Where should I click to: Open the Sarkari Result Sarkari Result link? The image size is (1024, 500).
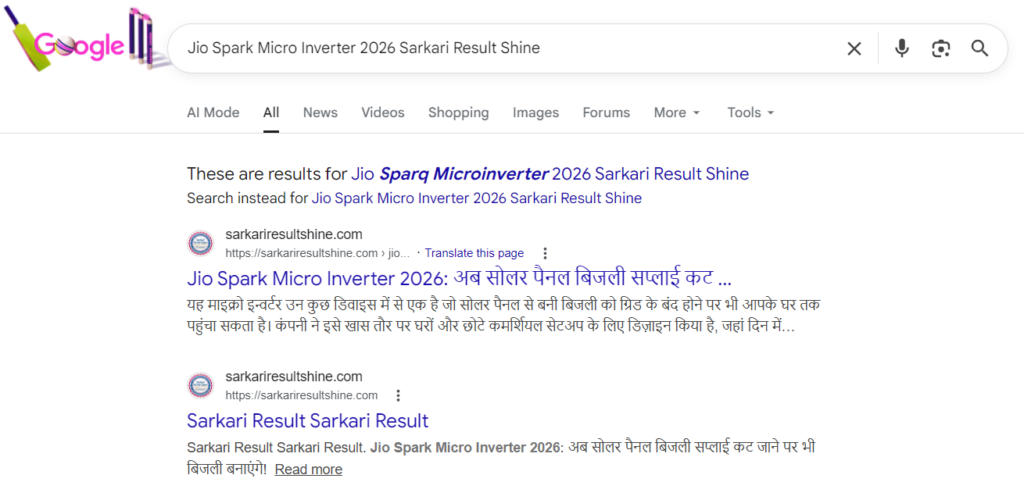(x=308, y=420)
